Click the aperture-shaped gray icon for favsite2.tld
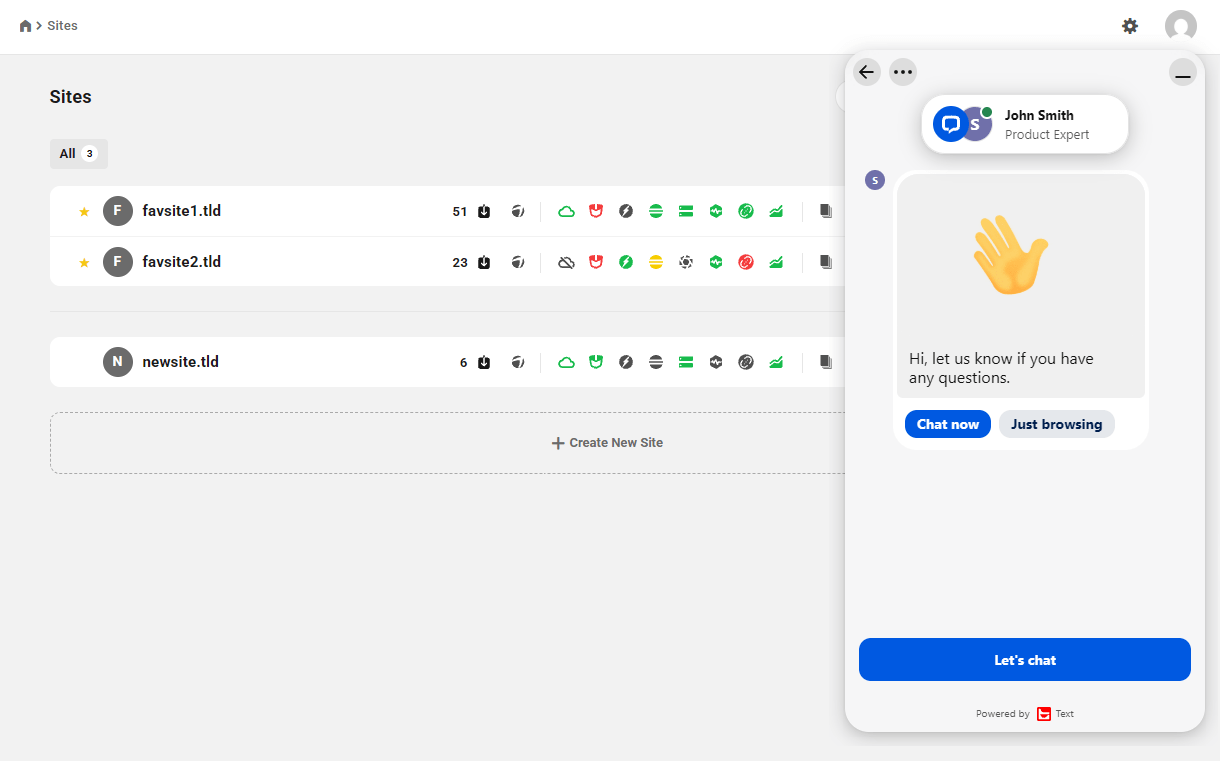This screenshot has width=1220, height=761. click(x=686, y=262)
